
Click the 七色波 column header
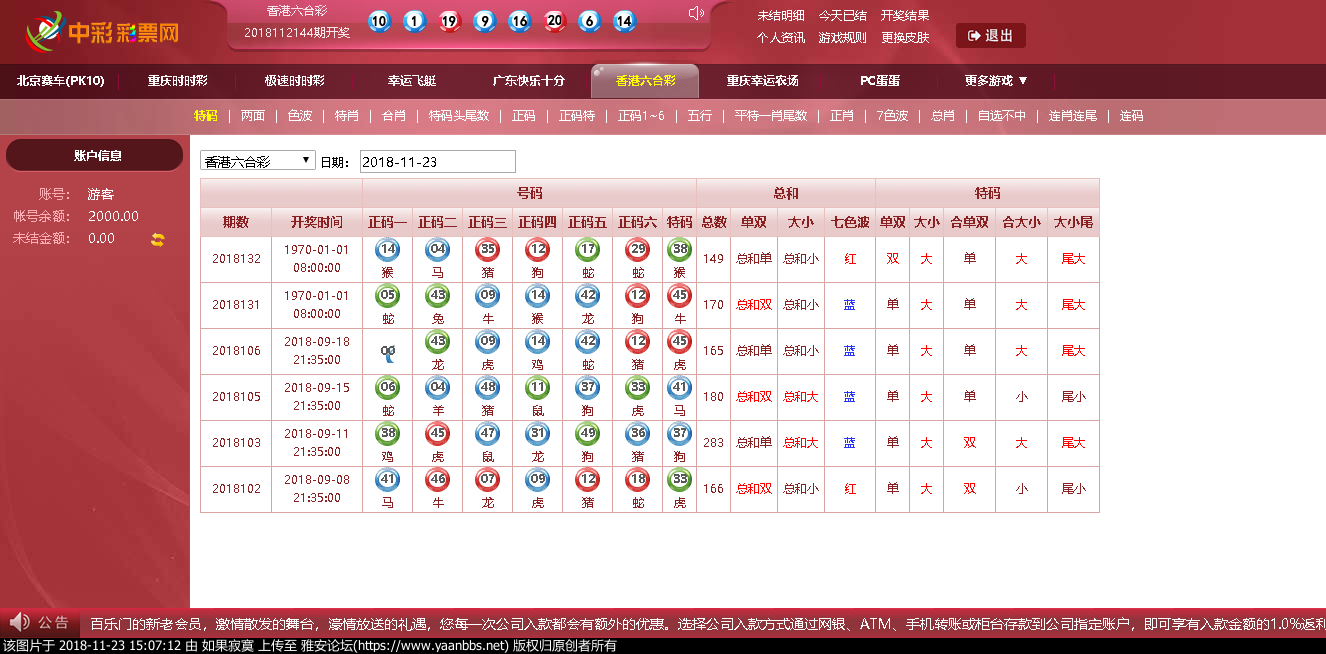click(x=850, y=222)
